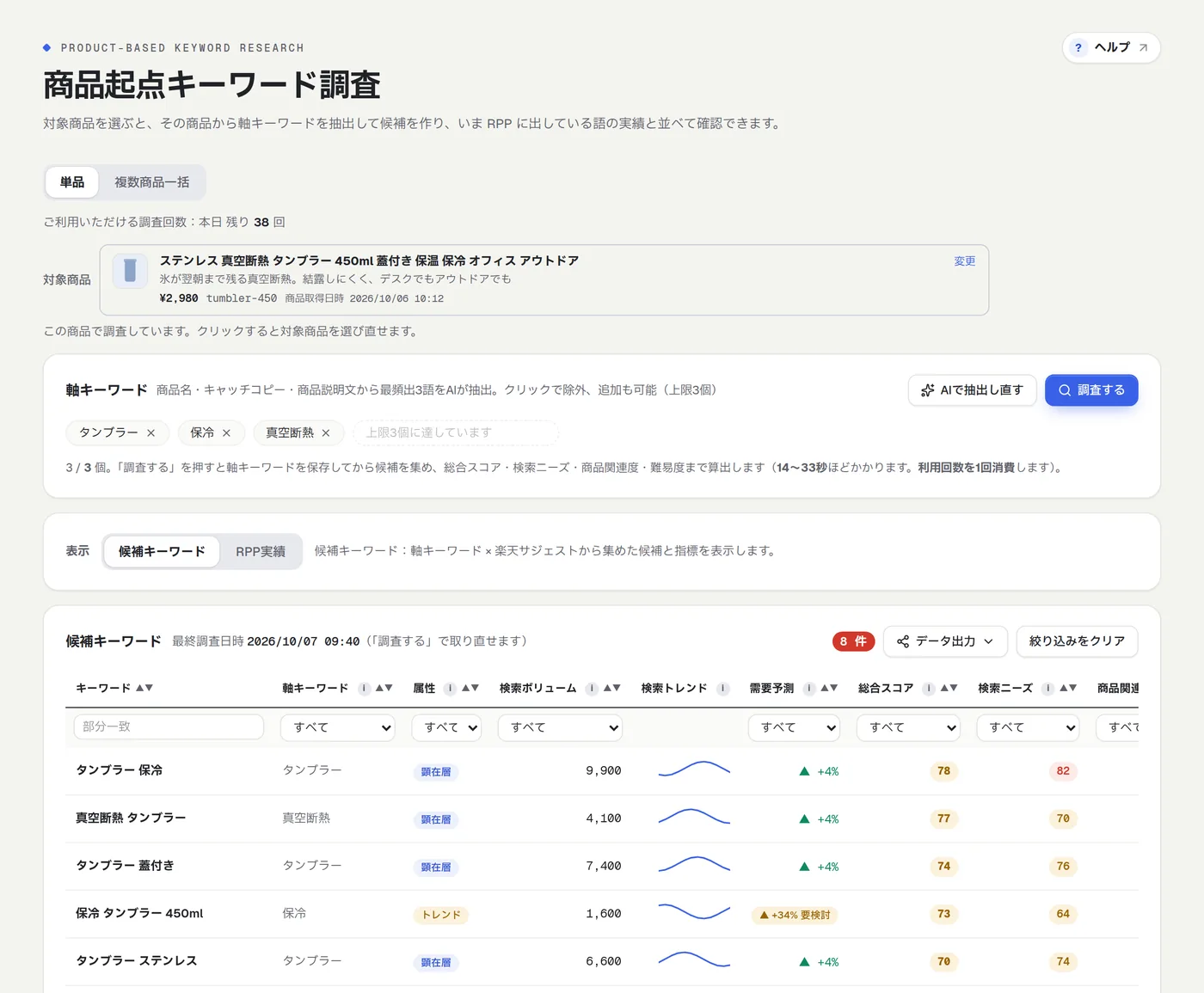Click keyword タンブラー 蓋付き row

click(x=125, y=866)
